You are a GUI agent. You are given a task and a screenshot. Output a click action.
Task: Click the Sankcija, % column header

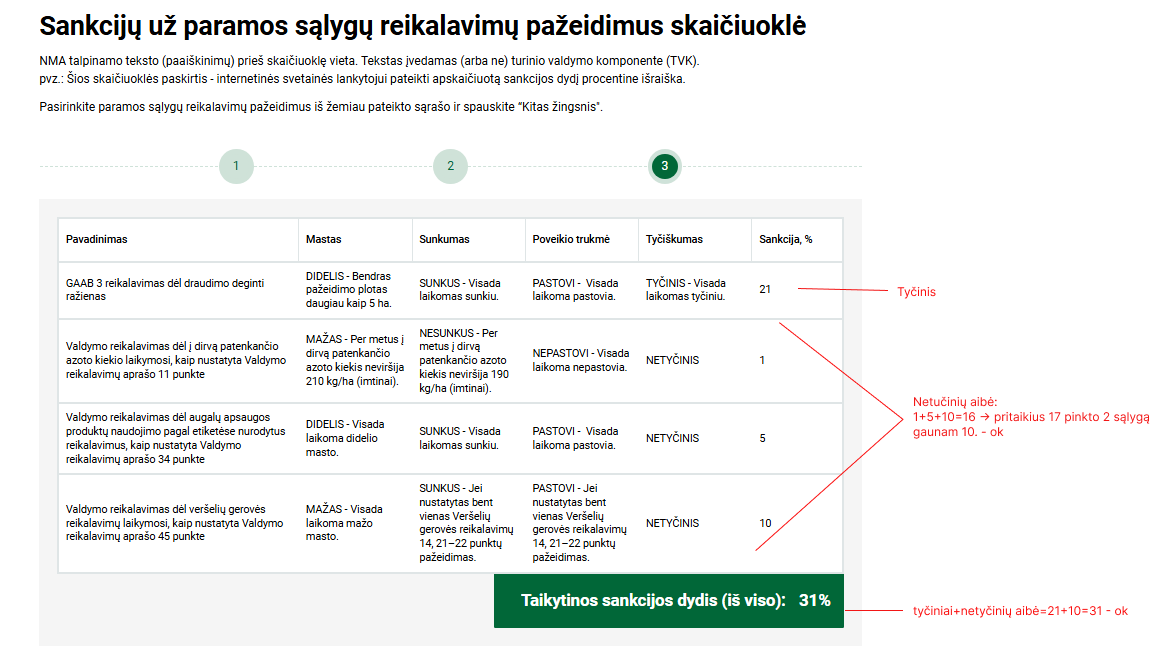click(786, 240)
